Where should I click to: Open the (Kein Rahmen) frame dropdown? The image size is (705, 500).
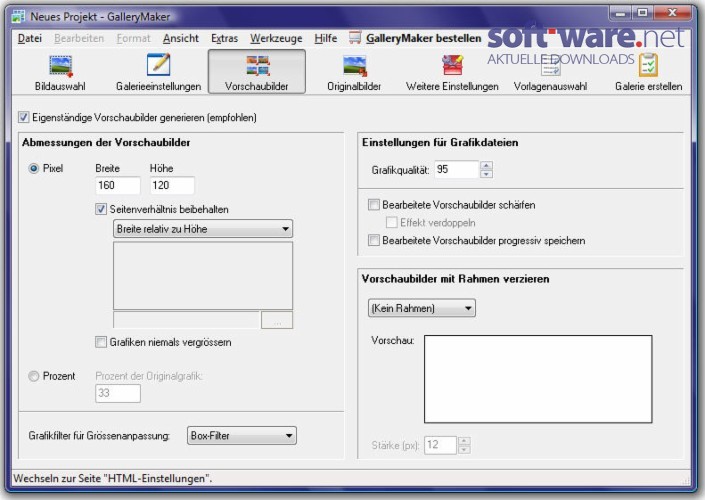422,308
